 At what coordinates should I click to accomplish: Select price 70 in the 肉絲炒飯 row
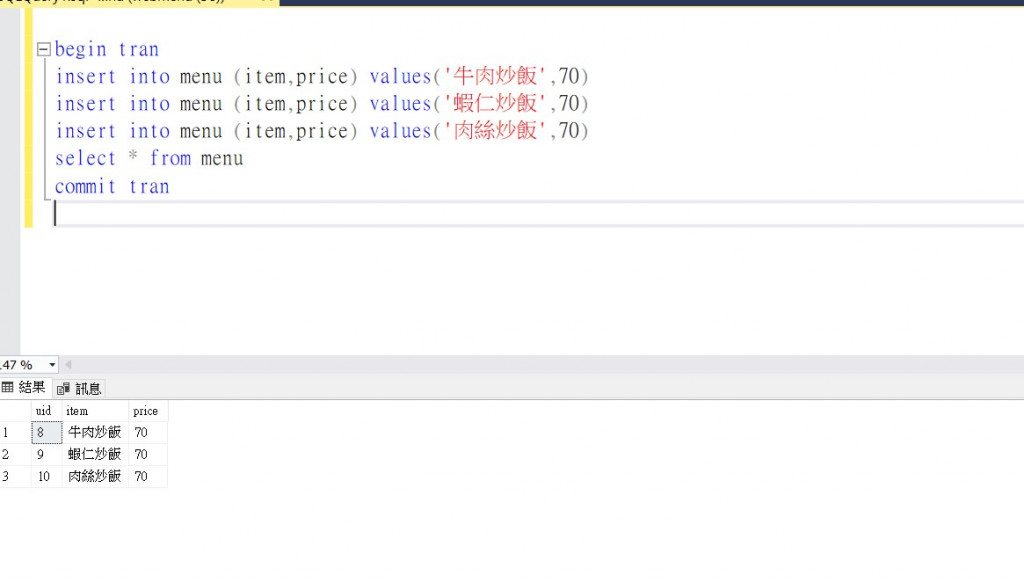[x=148, y=477]
